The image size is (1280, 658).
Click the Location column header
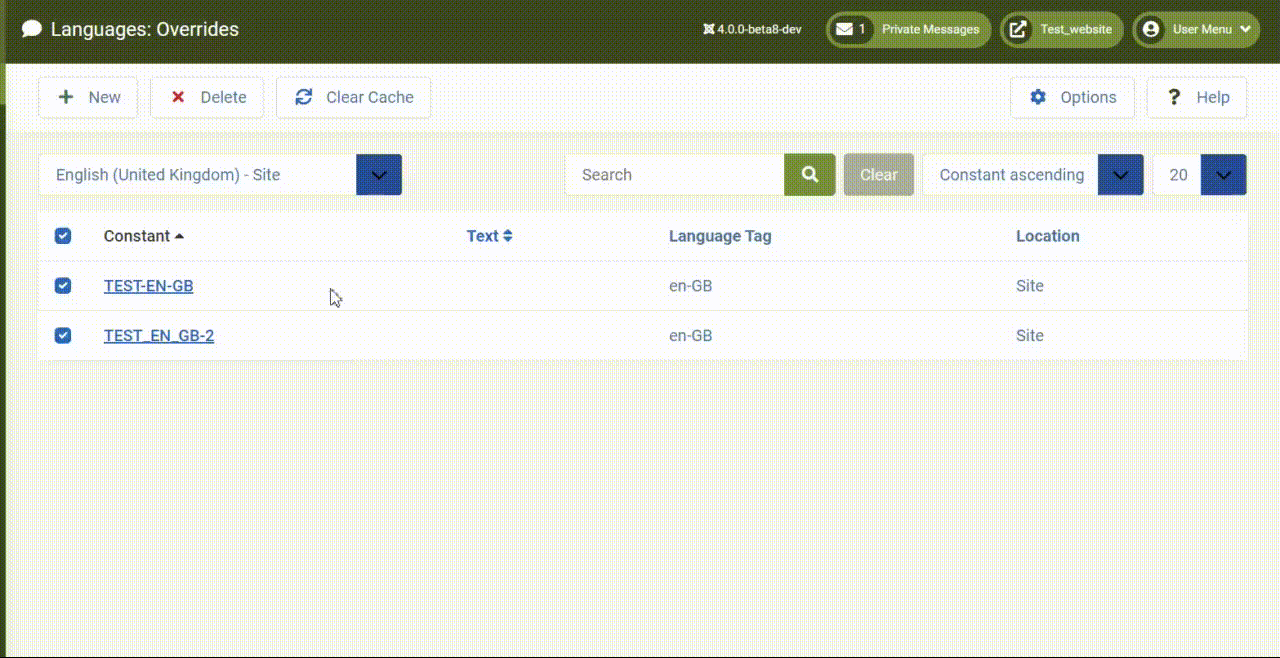1048,236
